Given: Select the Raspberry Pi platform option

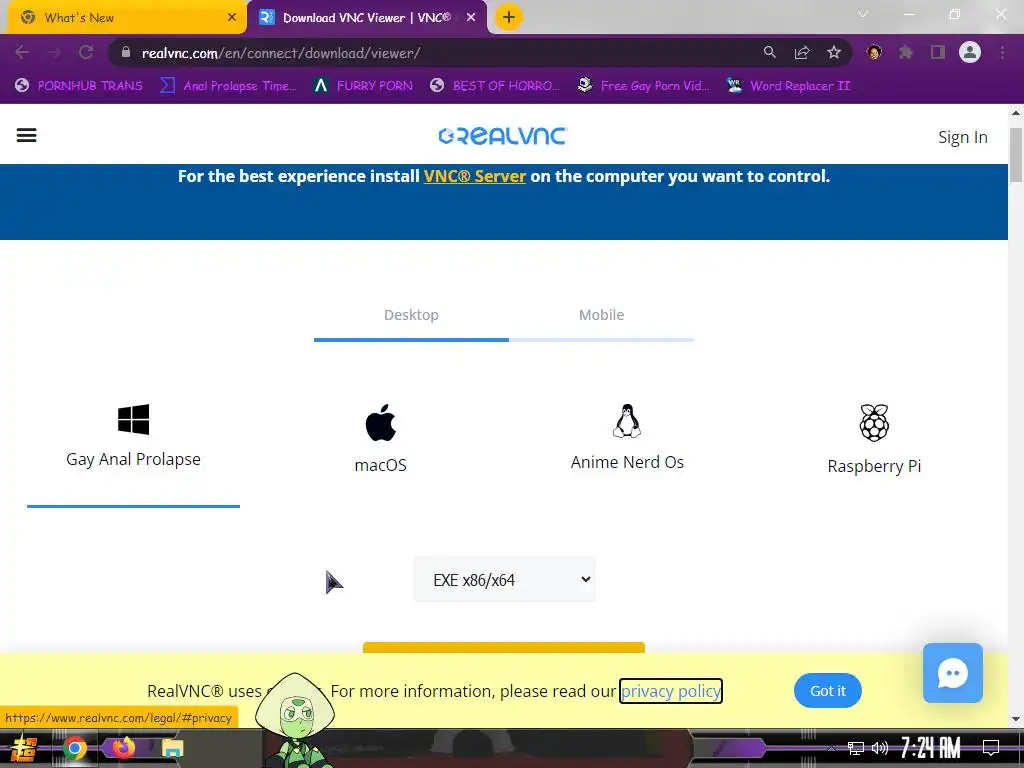Looking at the screenshot, I should 874,439.
